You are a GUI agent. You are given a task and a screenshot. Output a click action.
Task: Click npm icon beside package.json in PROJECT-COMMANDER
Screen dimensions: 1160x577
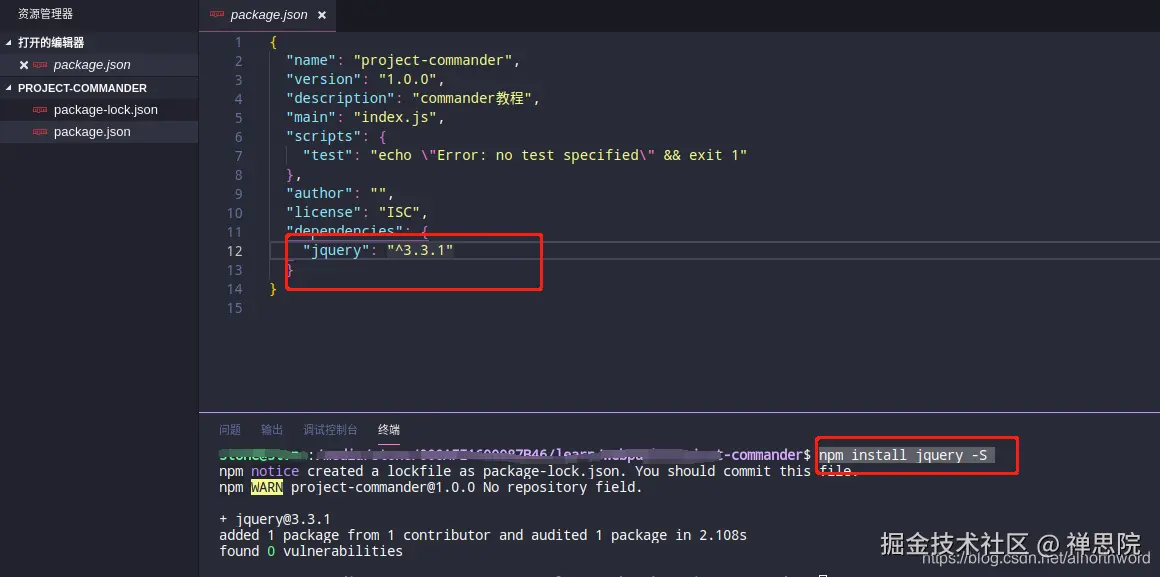tap(40, 132)
